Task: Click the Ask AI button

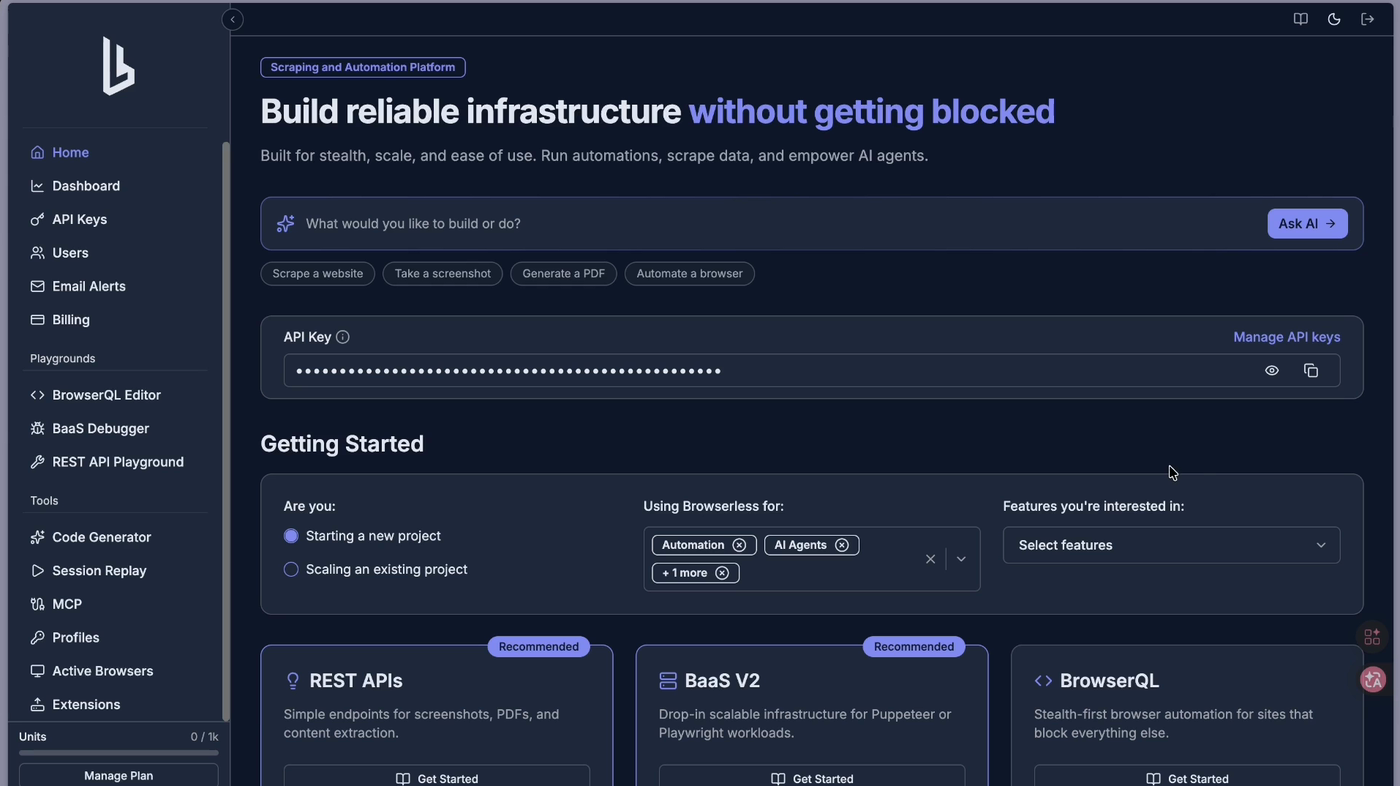Action: click(1307, 224)
